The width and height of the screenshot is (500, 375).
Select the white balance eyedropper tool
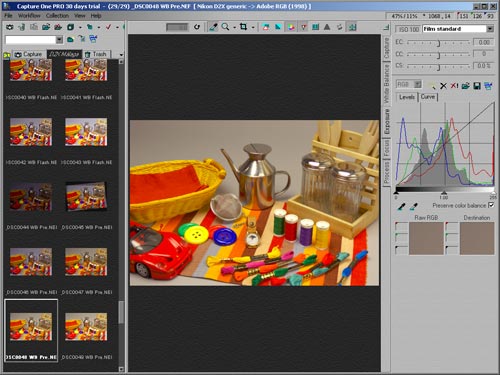point(213,27)
